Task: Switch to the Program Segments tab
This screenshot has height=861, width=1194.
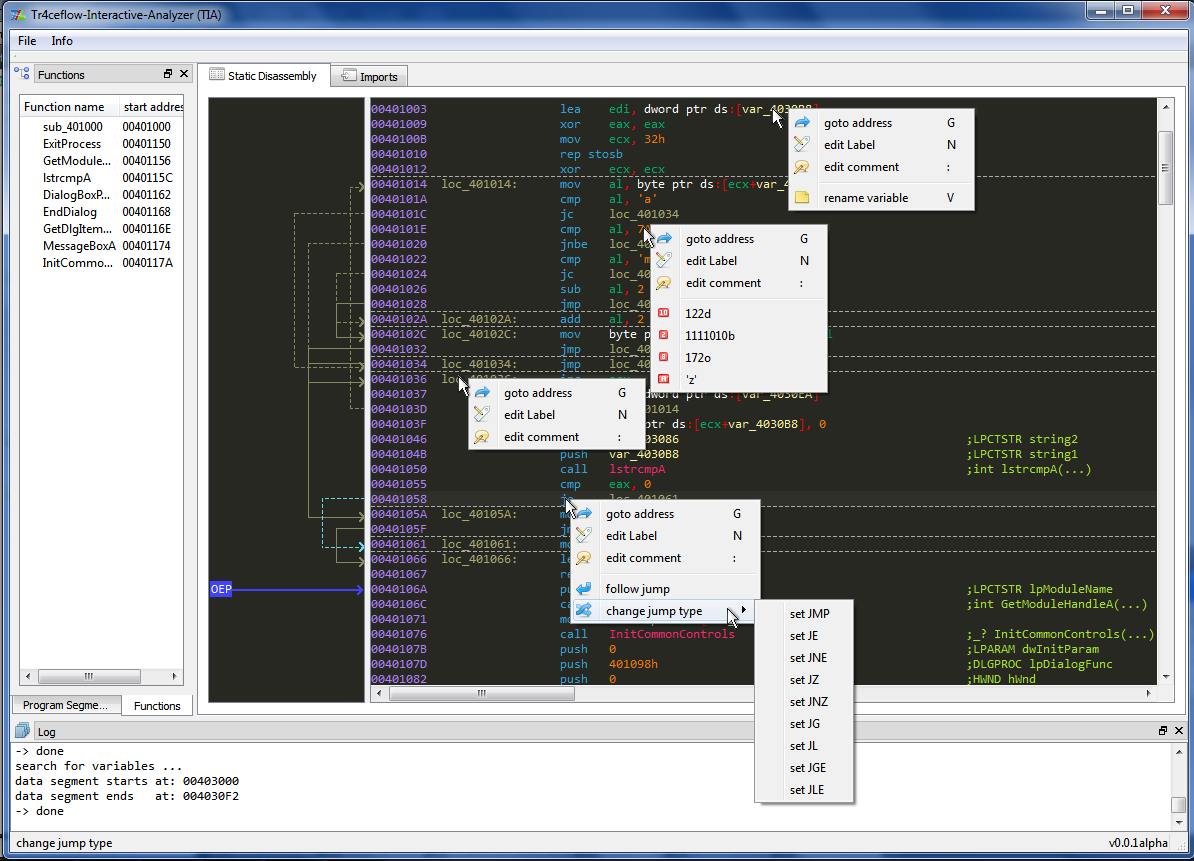Action: point(65,705)
